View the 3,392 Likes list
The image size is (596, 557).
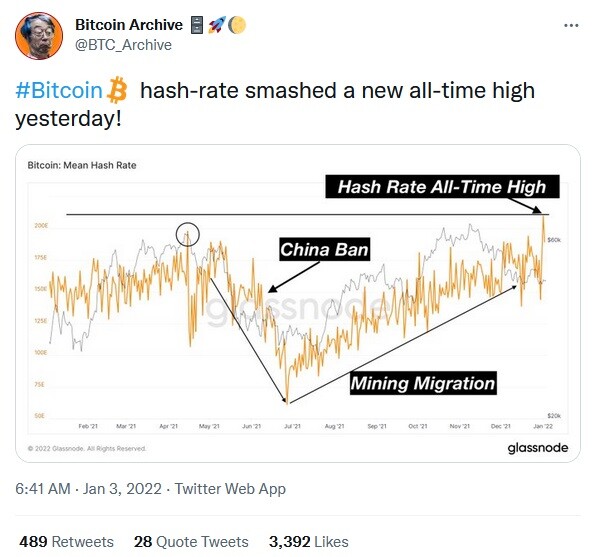coord(309,541)
